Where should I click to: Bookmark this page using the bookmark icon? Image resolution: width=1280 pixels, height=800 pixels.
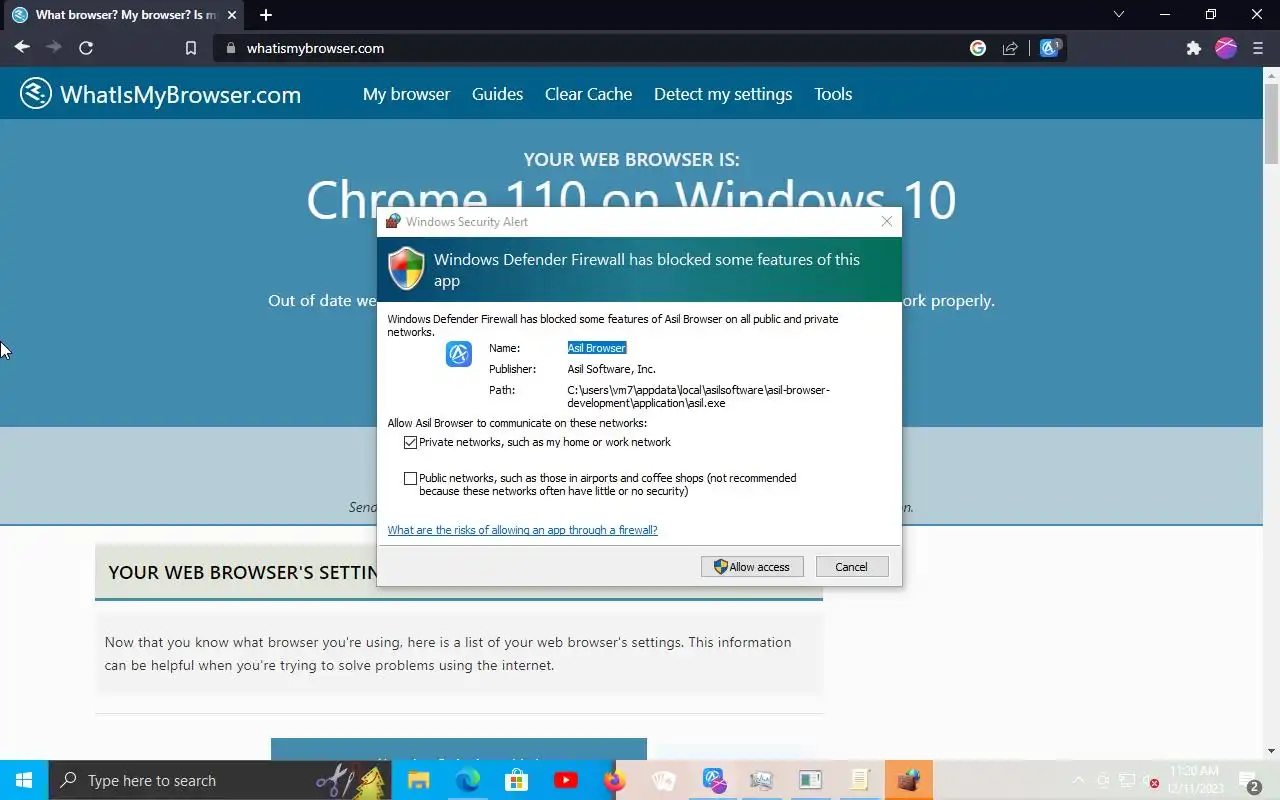191,48
